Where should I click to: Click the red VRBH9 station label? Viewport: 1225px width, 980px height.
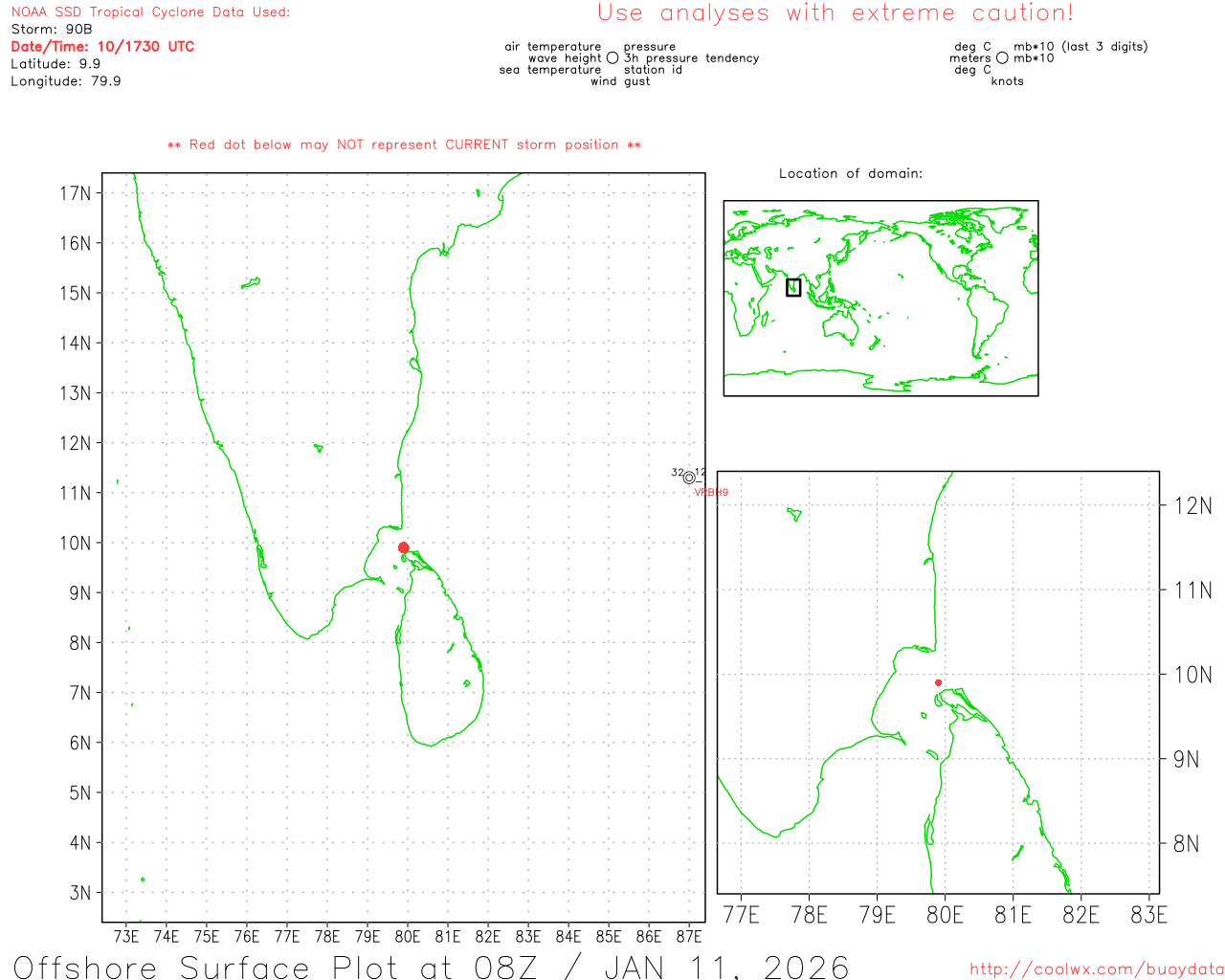[711, 492]
